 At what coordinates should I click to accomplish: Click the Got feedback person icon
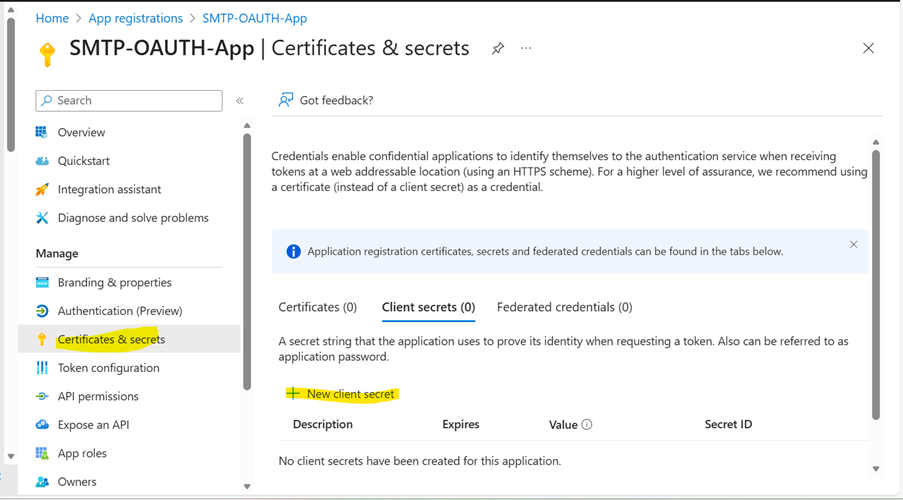pyautogui.click(x=286, y=100)
